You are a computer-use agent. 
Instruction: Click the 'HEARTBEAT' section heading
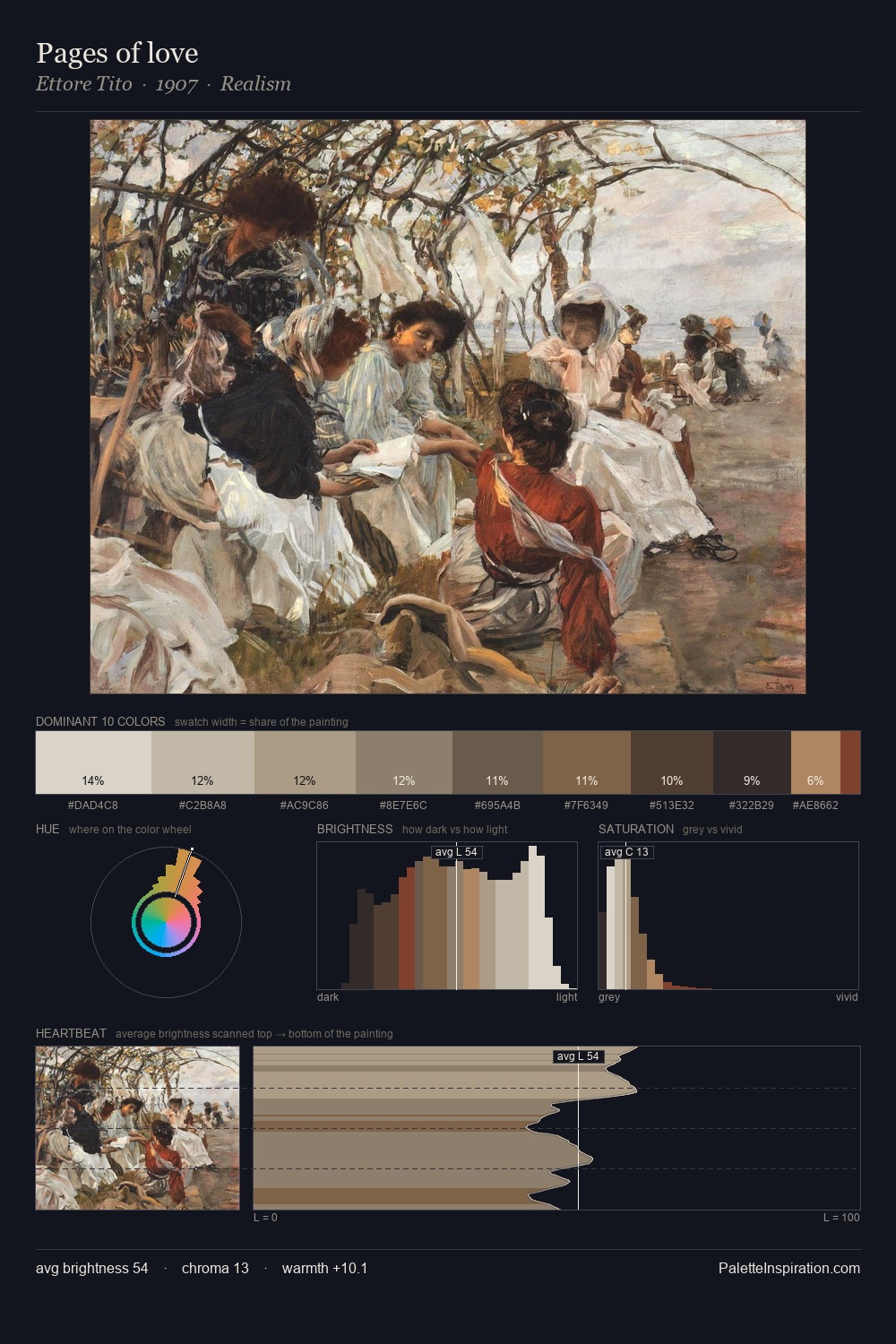(x=71, y=1033)
